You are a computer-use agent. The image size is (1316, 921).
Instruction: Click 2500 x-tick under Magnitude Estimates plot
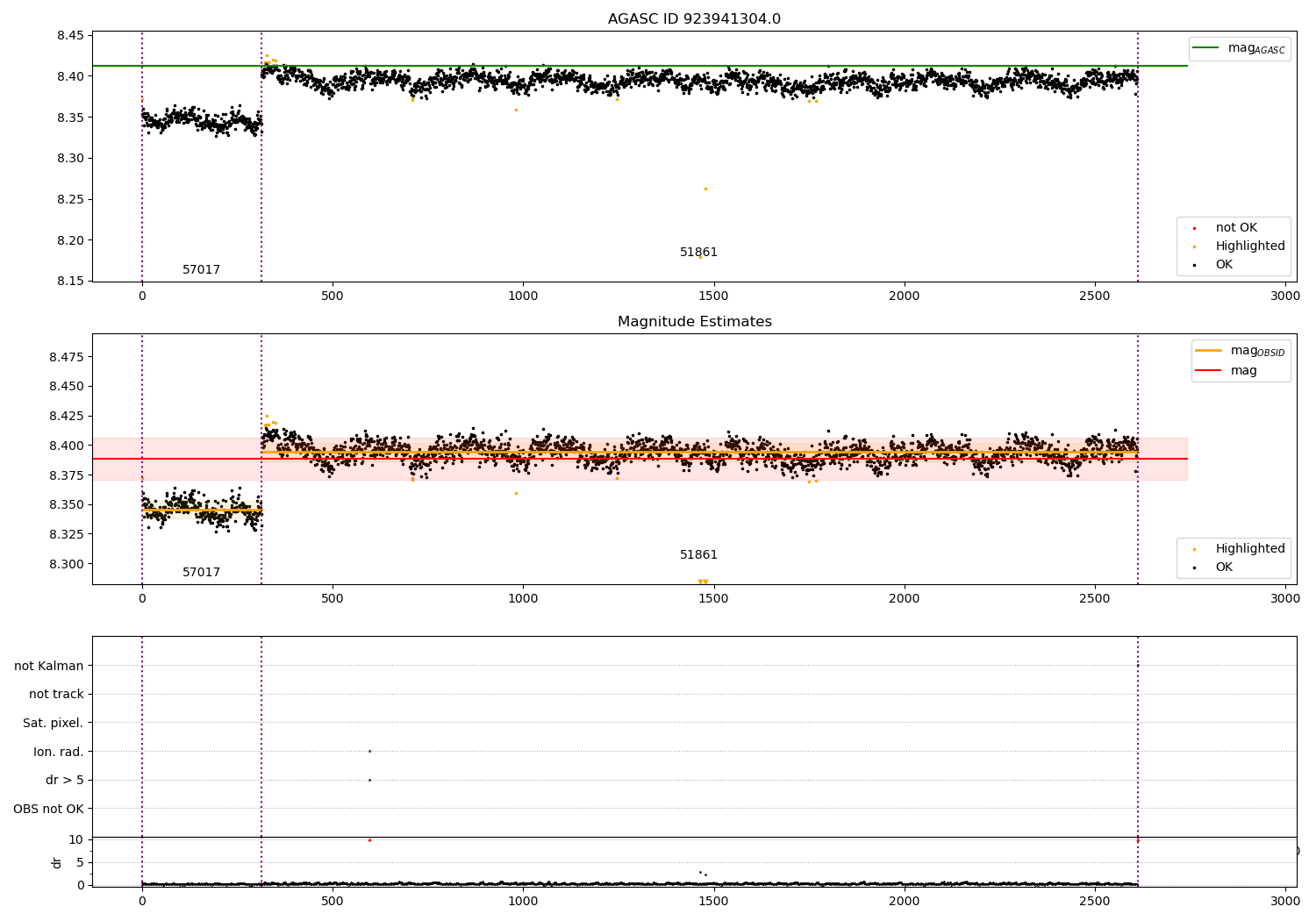click(x=1095, y=599)
